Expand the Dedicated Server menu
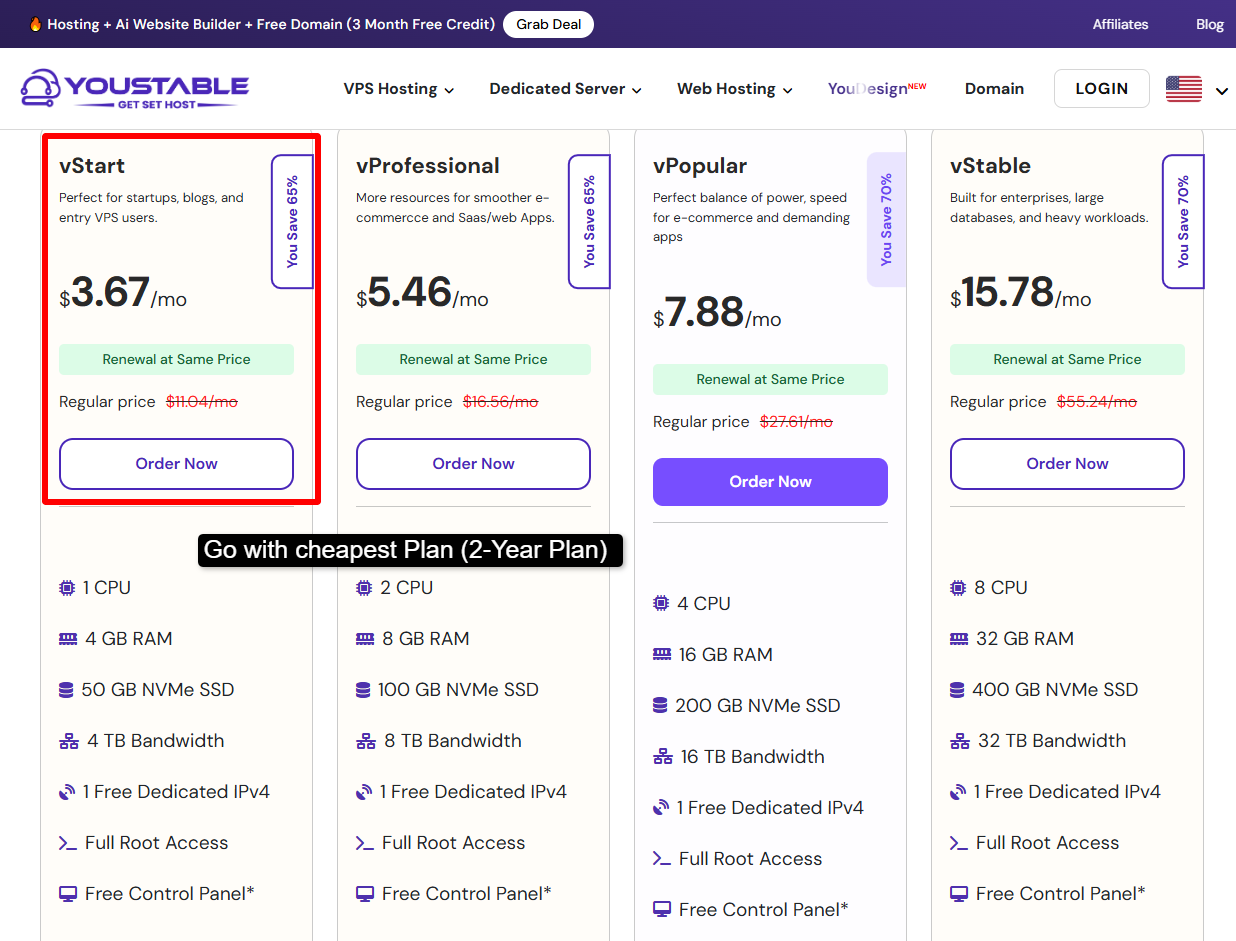 click(565, 89)
